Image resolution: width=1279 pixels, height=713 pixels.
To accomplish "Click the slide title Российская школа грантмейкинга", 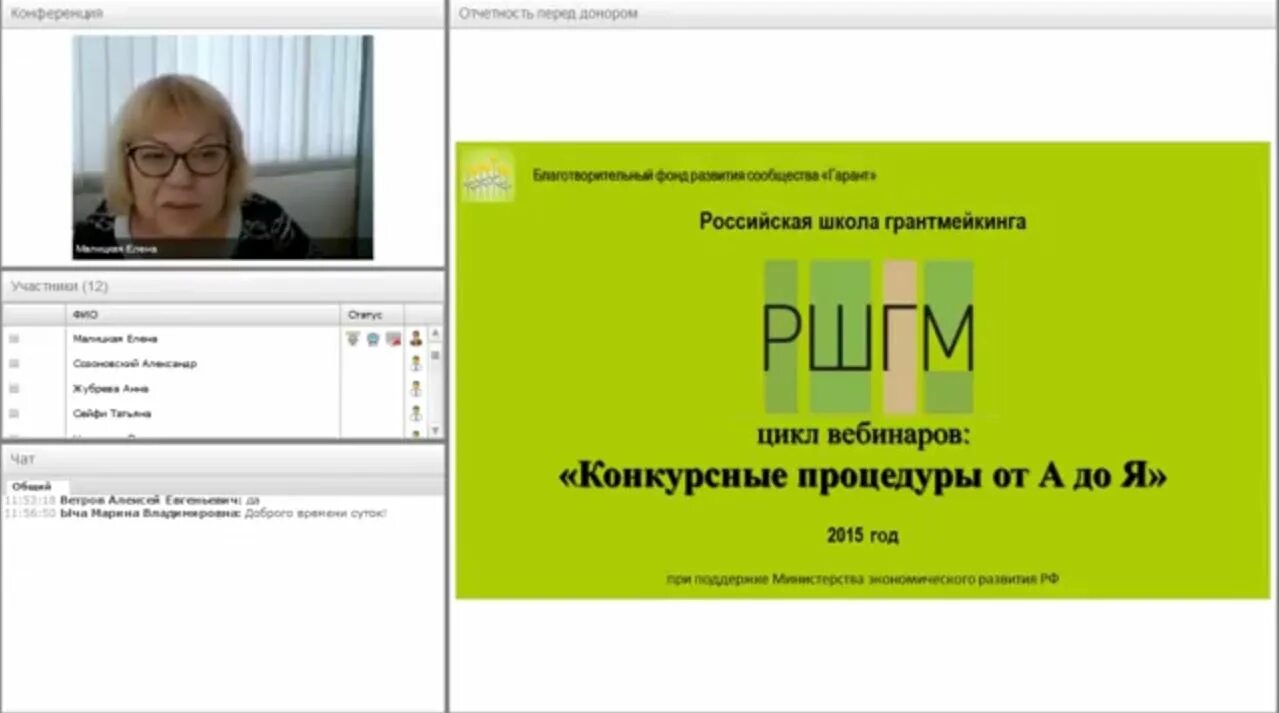I will click(862, 222).
